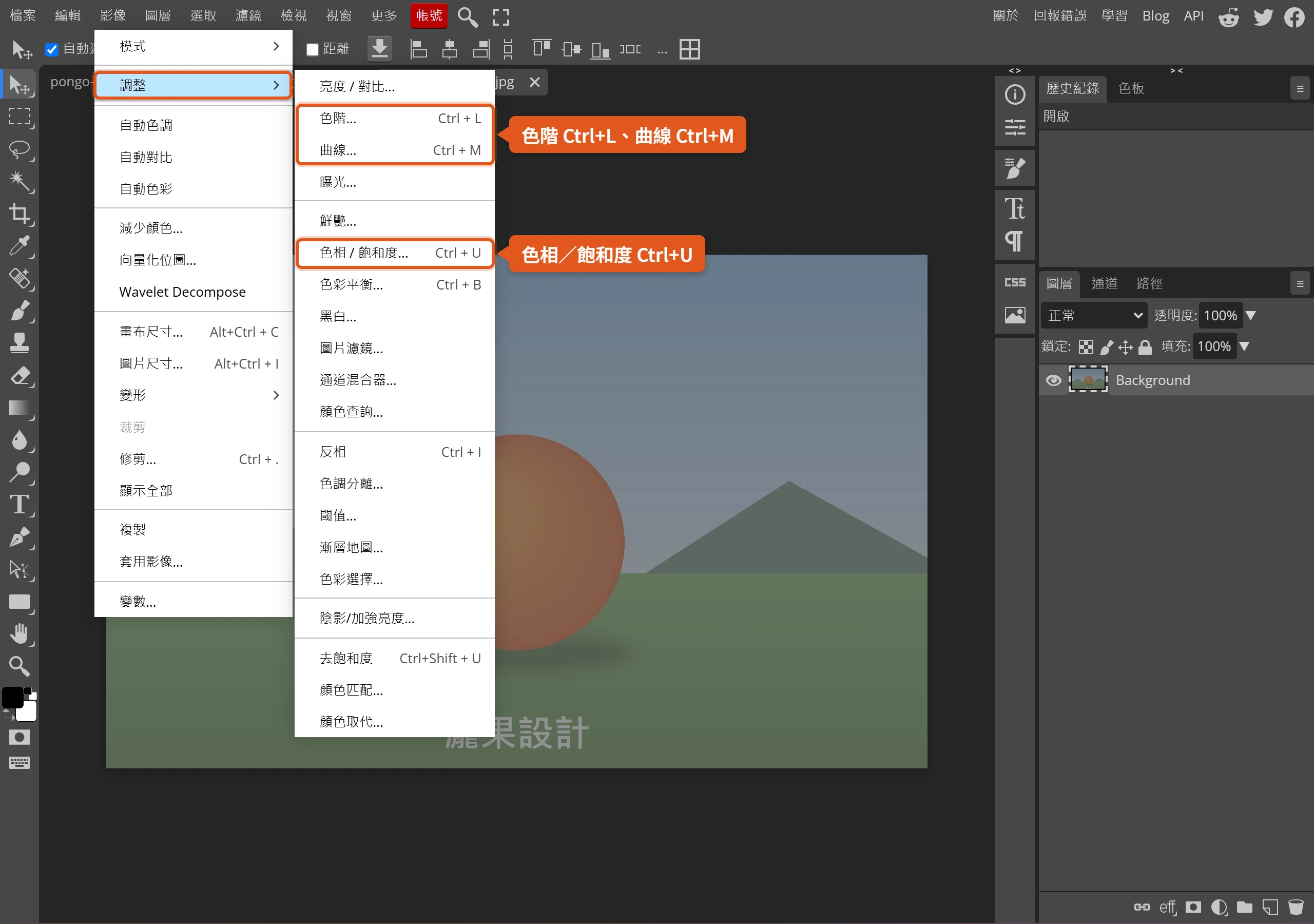The height and width of the screenshot is (924, 1314).
Task: Open the API link
Action: [1193, 15]
